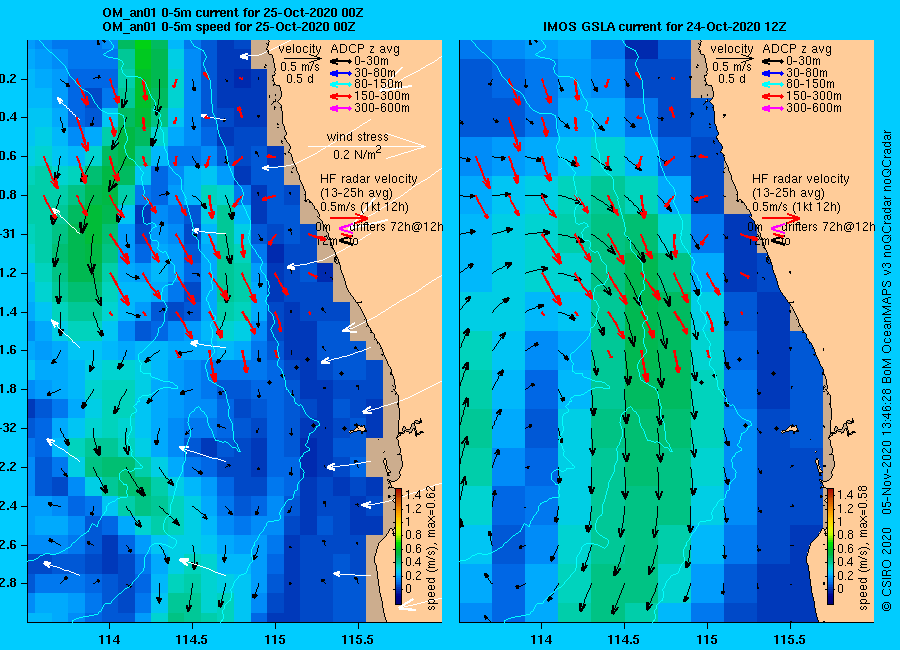The height and width of the screenshot is (650, 900).
Task: Click 'speed (m/s), max=0.62' label
Action: 431,547
